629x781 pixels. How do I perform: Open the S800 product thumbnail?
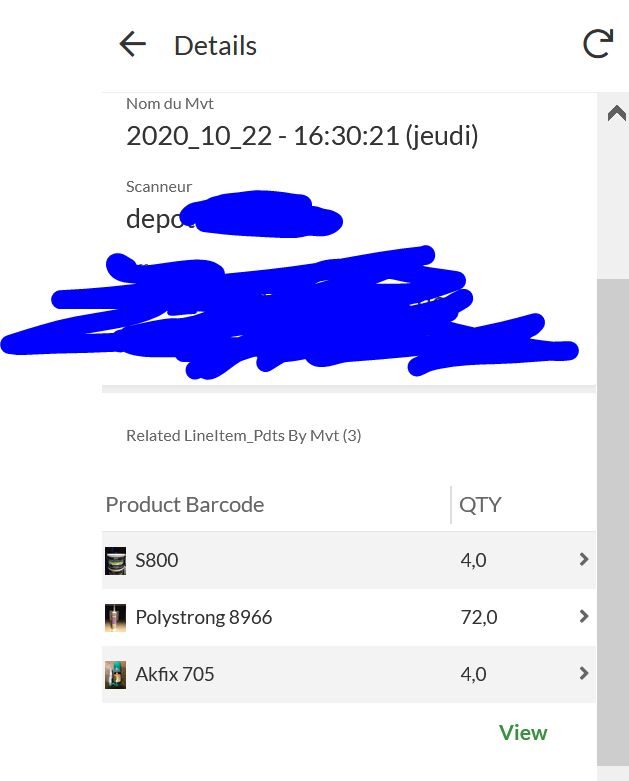coord(116,560)
